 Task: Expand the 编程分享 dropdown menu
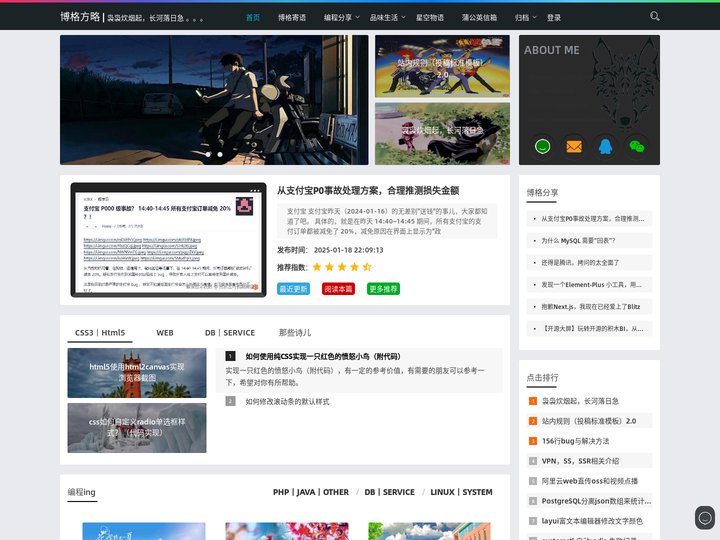[x=341, y=17]
